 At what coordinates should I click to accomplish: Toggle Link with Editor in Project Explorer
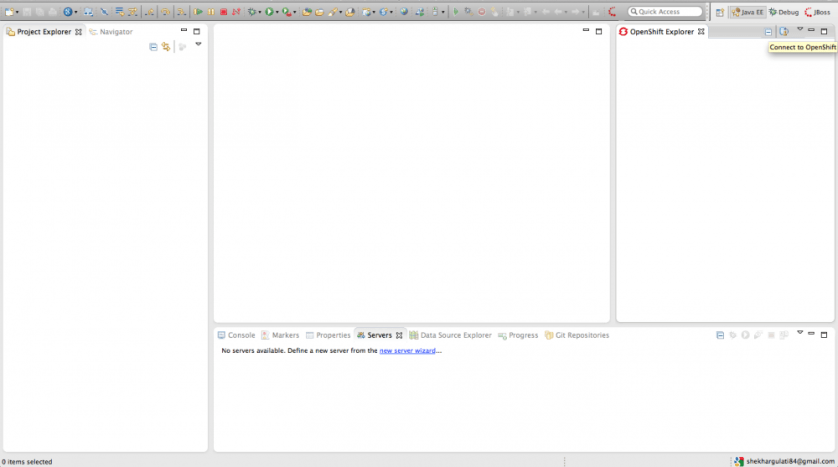[166, 47]
